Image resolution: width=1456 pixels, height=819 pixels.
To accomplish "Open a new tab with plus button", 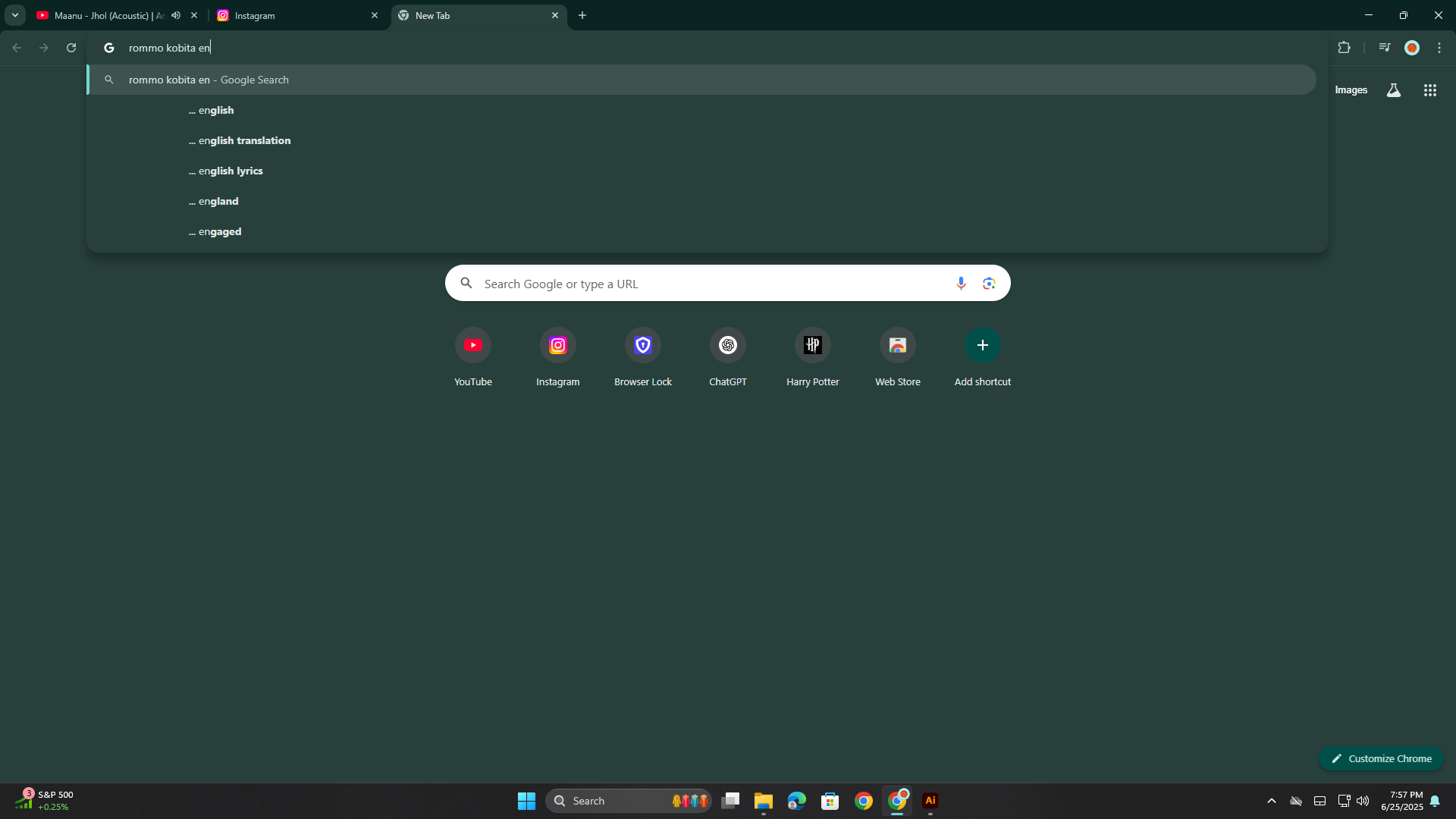I will click(x=582, y=15).
